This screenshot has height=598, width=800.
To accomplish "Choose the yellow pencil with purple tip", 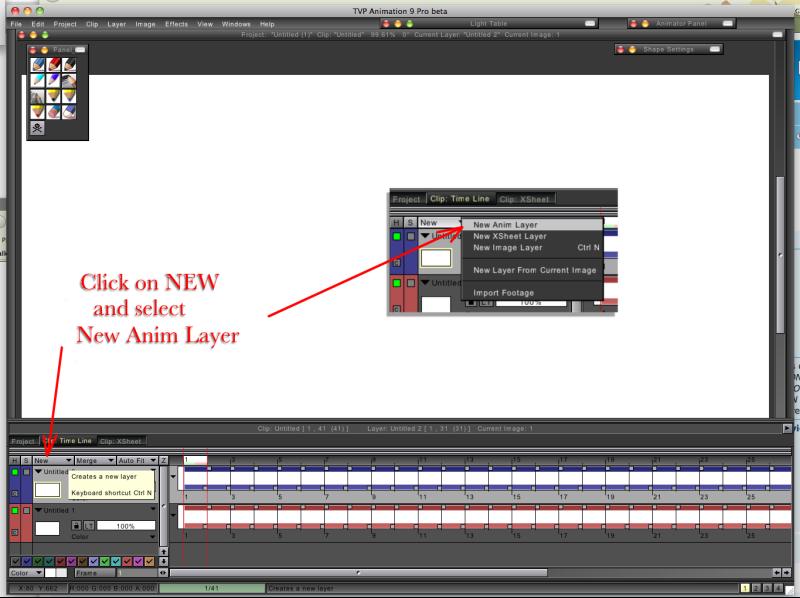I will [69, 96].
